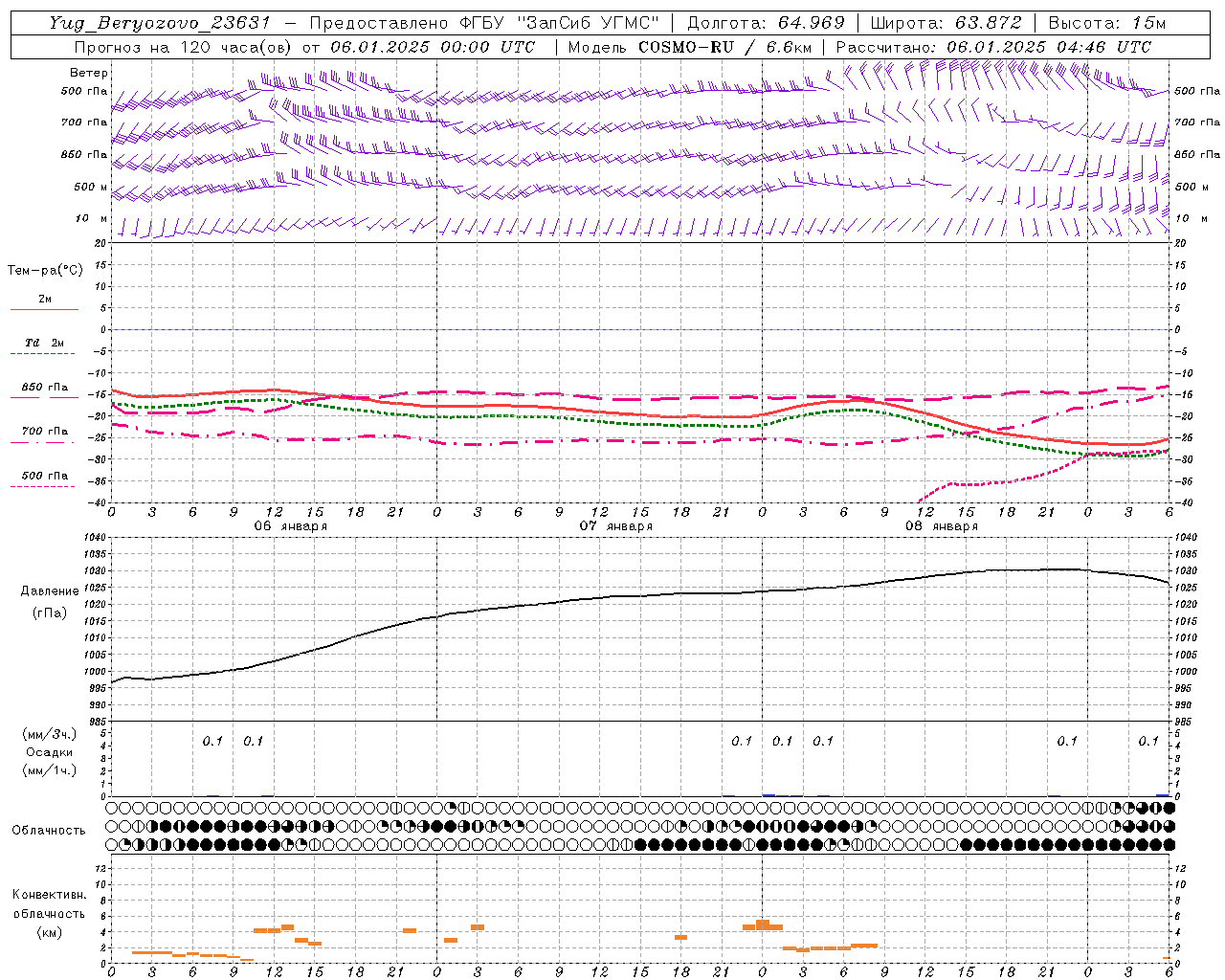Click the 07 января date label

pyautogui.click(x=616, y=526)
